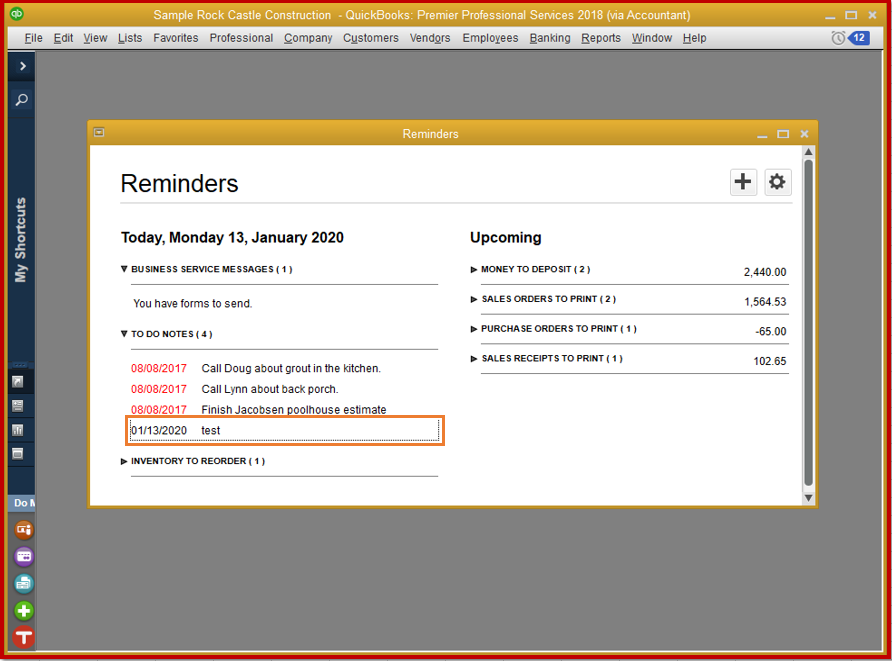Viewport: 892px width, 661px height.
Task: Open the Edit menu
Action: pos(63,38)
